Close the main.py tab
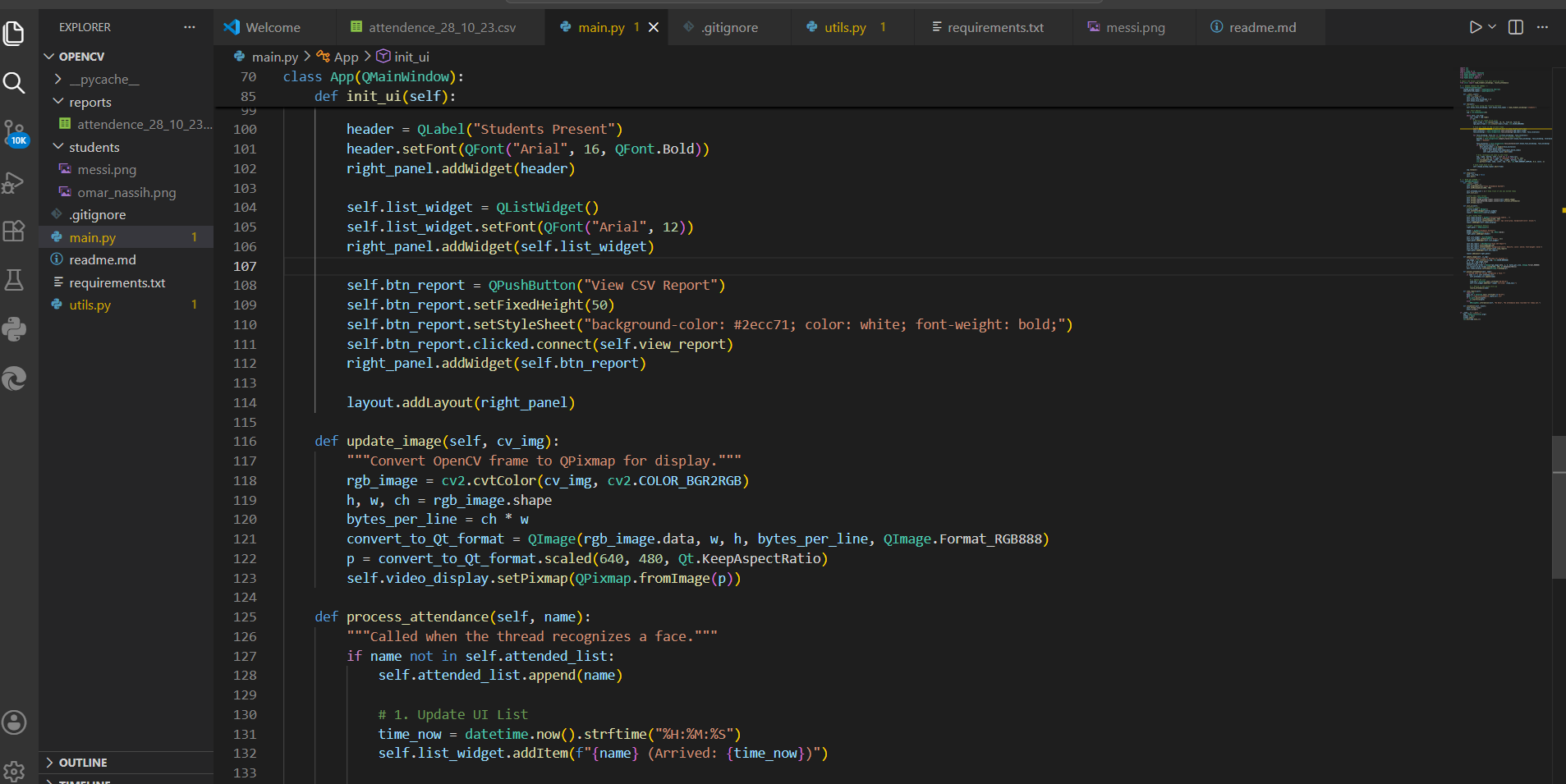 pyautogui.click(x=654, y=27)
